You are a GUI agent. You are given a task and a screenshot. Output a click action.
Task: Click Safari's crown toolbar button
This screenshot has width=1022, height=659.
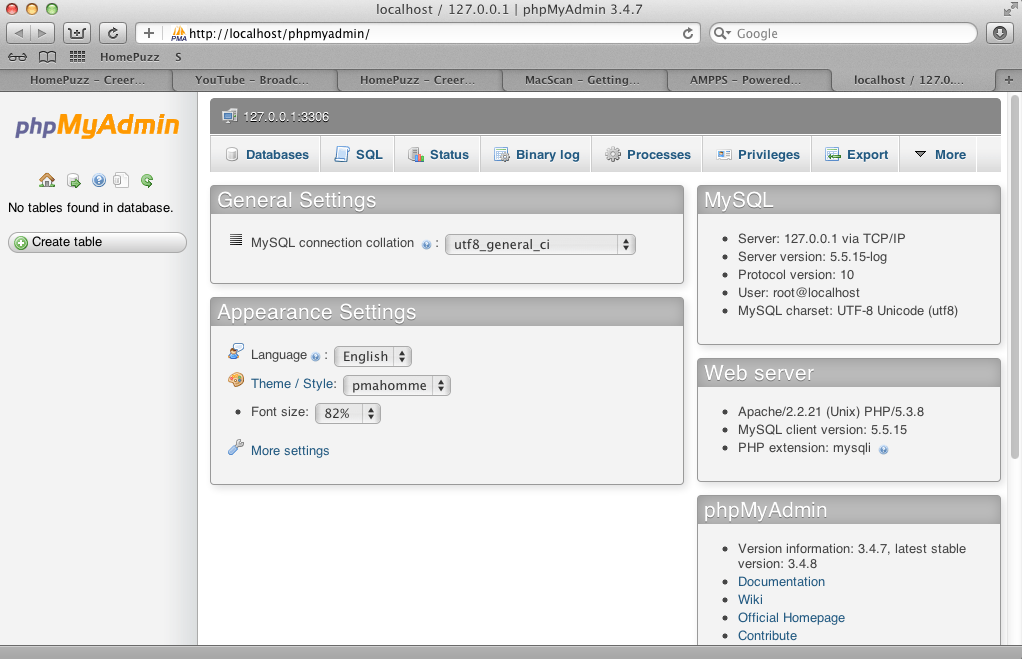click(x=77, y=33)
